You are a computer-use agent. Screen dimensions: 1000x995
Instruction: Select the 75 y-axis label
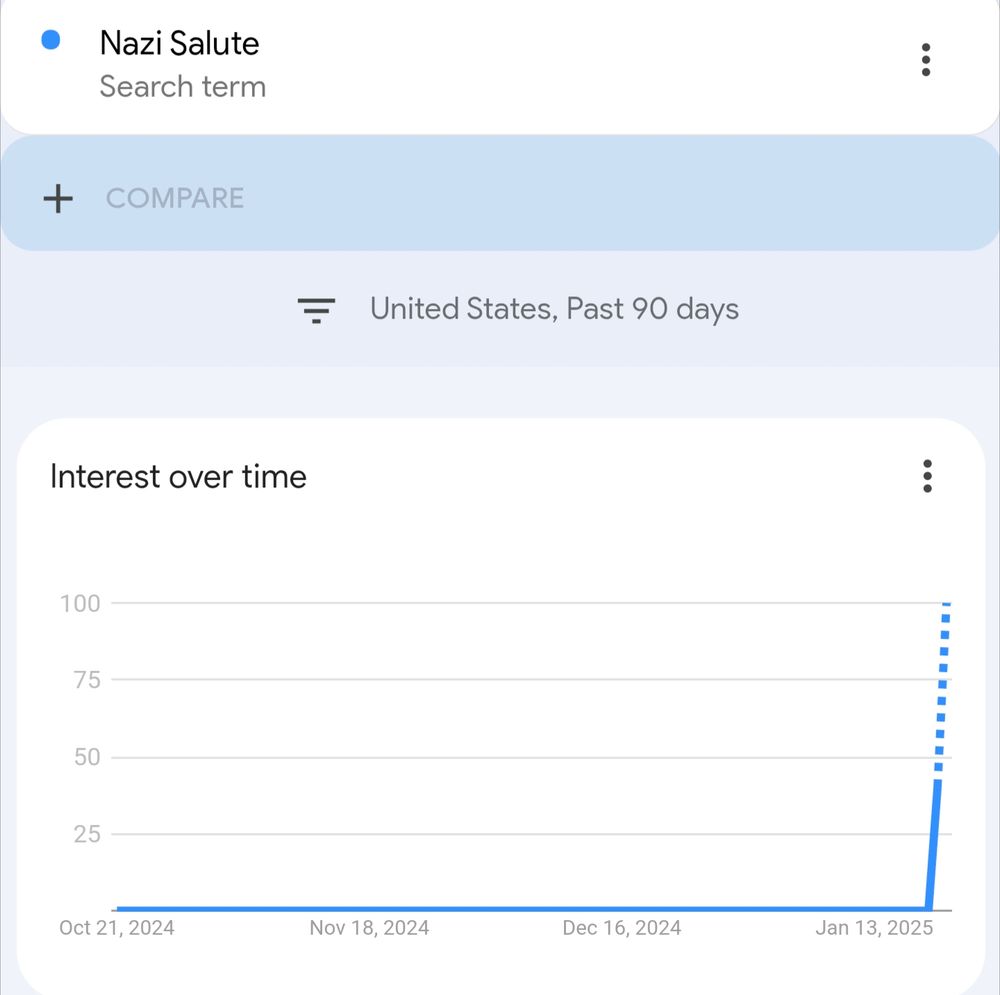pyautogui.click(x=86, y=680)
